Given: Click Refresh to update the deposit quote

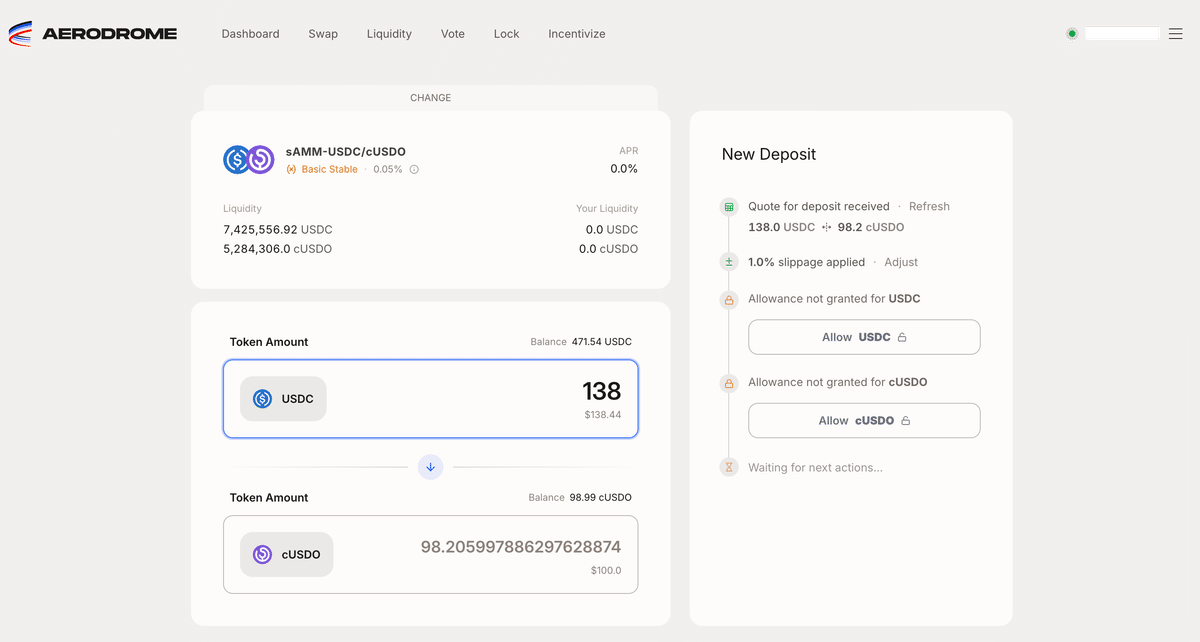Looking at the screenshot, I should point(929,206).
